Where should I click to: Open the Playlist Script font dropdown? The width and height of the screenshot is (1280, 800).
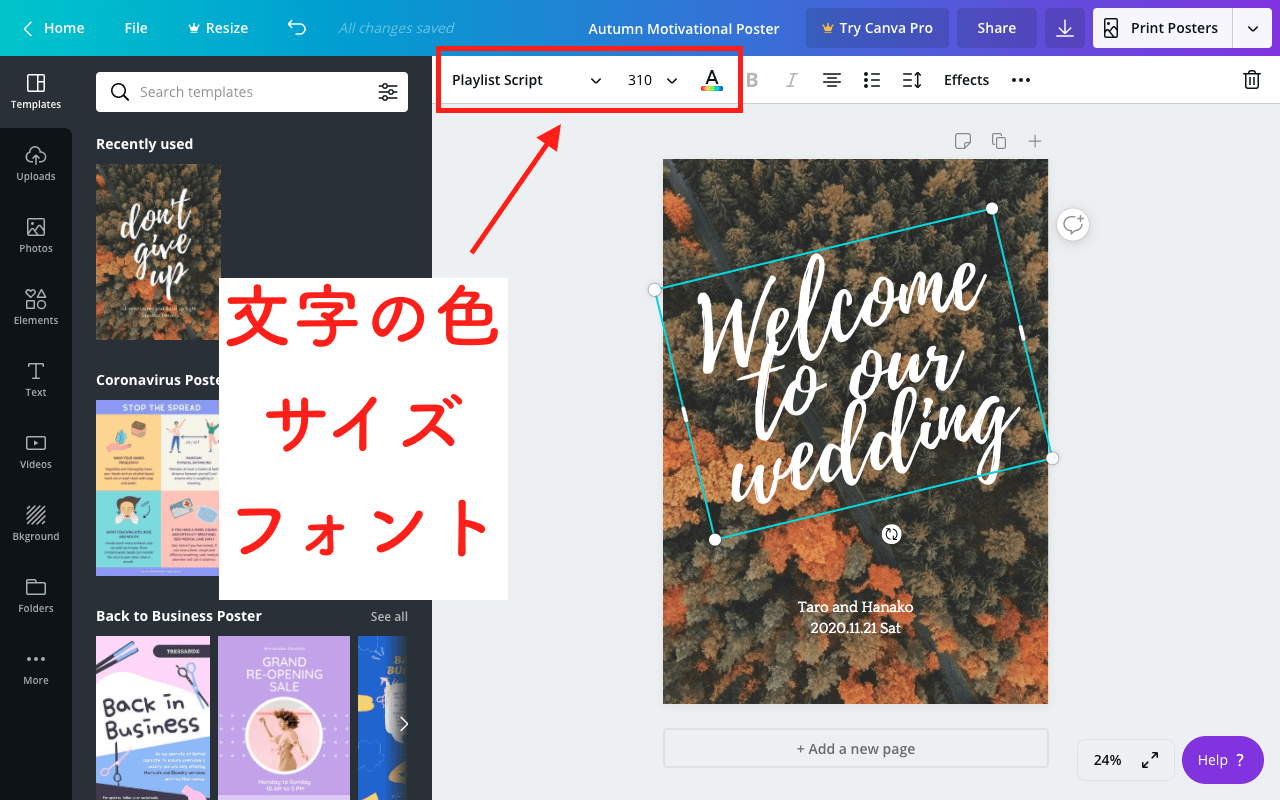point(526,80)
